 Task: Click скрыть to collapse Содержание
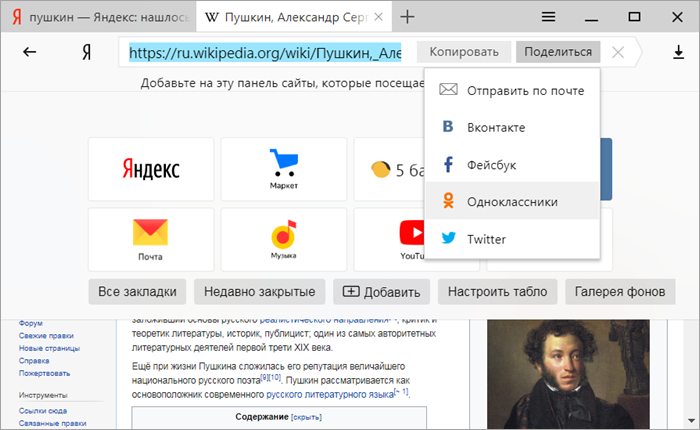click(x=306, y=417)
